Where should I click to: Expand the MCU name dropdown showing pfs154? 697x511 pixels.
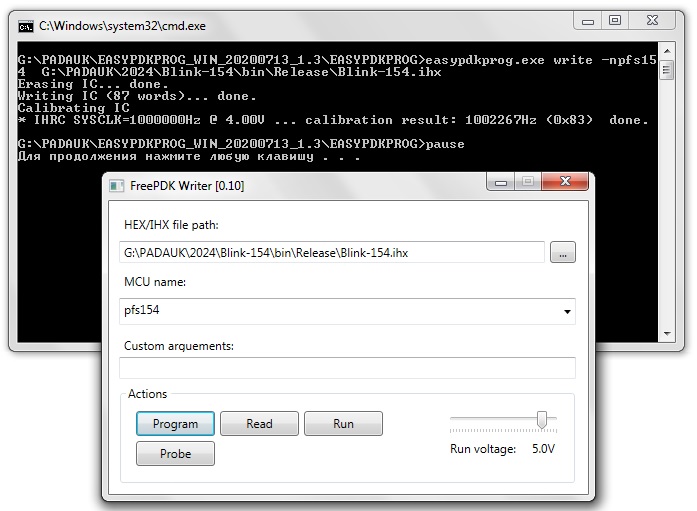pyautogui.click(x=568, y=312)
